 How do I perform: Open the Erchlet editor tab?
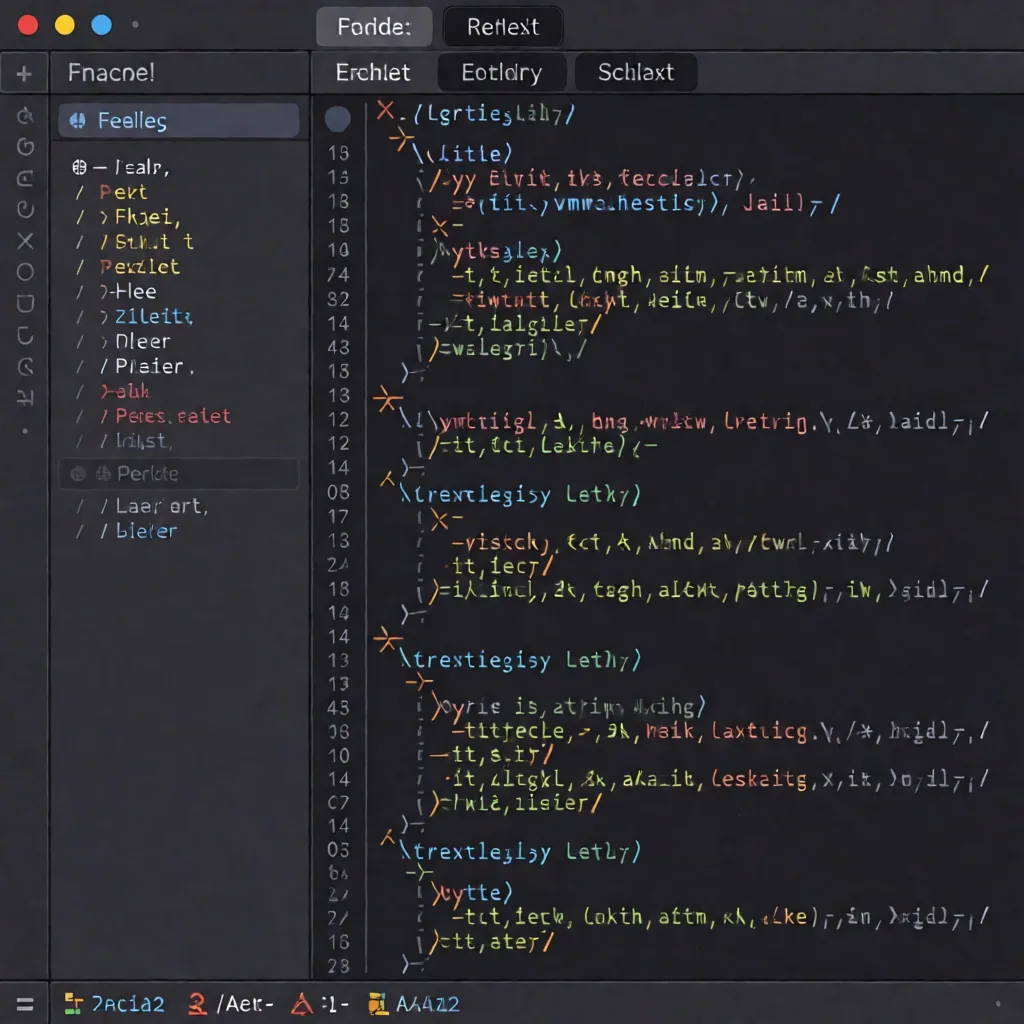(373, 72)
